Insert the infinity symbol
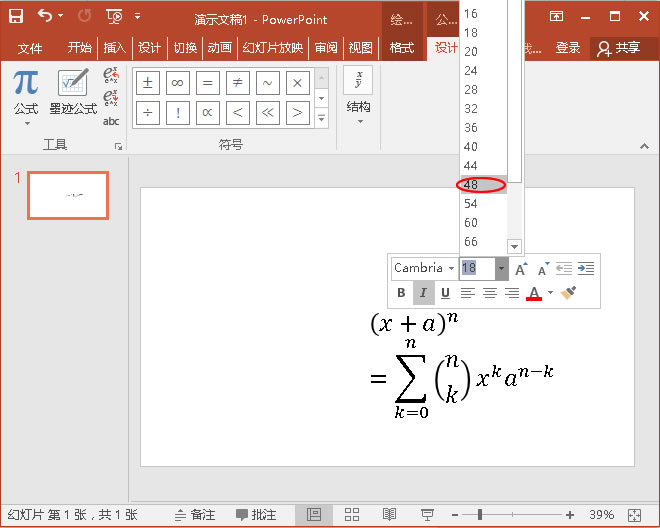This screenshot has height=528, width=660. coord(178,83)
